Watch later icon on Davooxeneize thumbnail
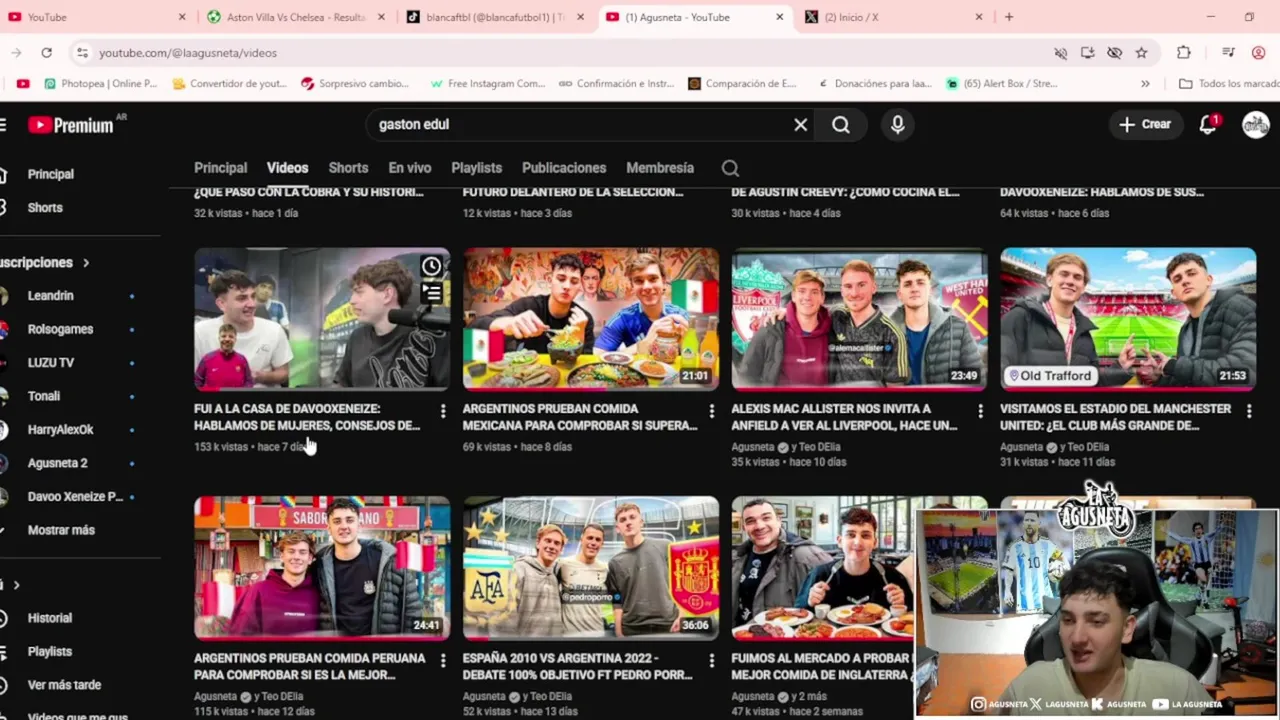The height and width of the screenshot is (720, 1280). (431, 267)
